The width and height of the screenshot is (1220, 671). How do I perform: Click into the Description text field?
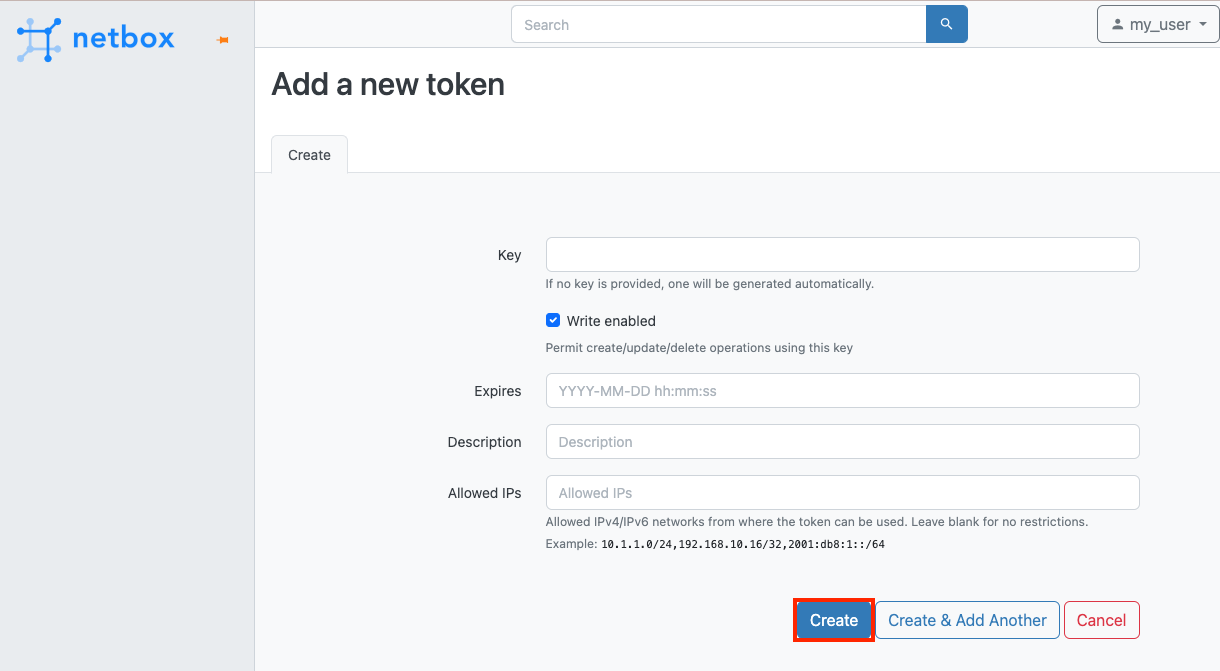tap(842, 442)
